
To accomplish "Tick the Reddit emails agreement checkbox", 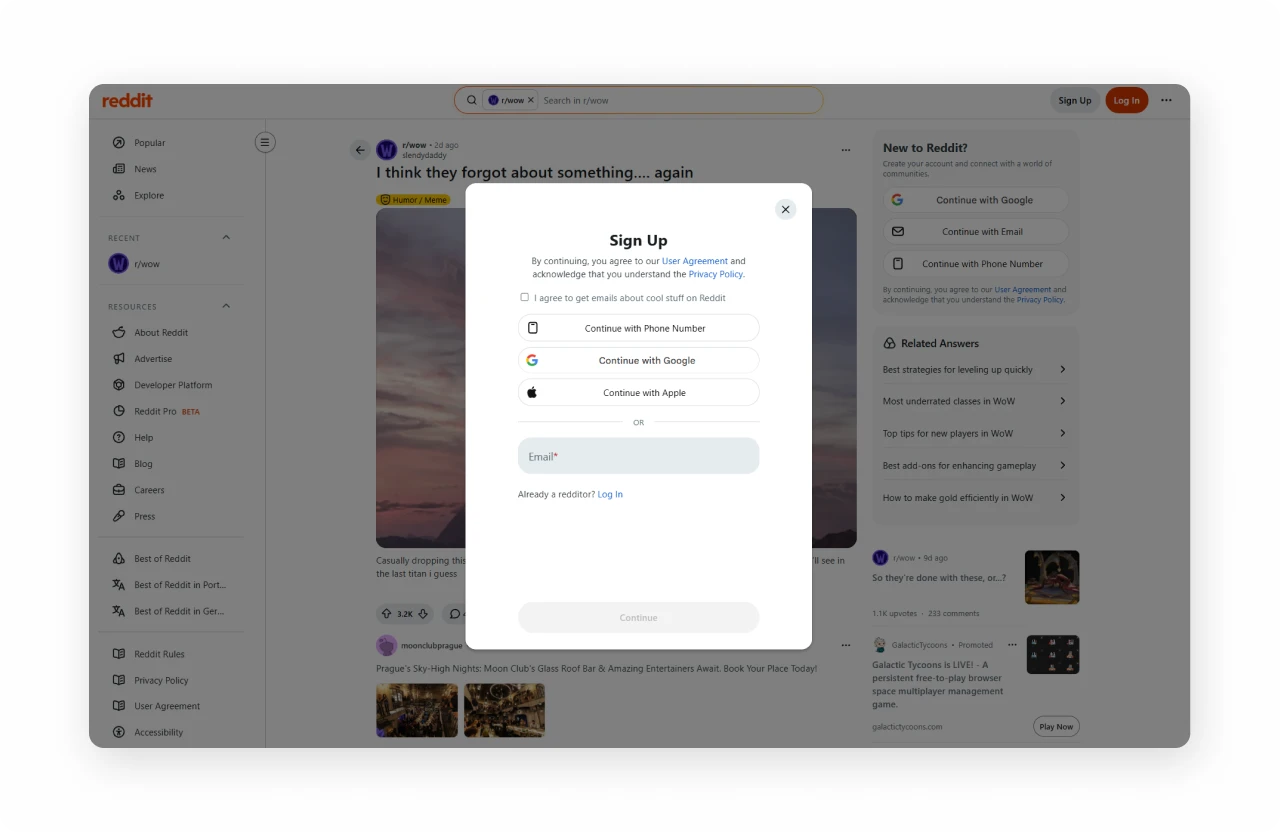I will pos(524,297).
